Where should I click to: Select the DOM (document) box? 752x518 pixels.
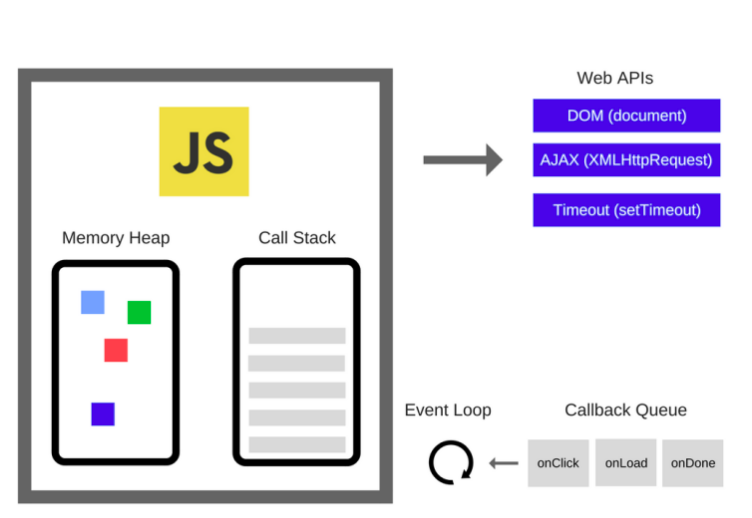pos(626,116)
